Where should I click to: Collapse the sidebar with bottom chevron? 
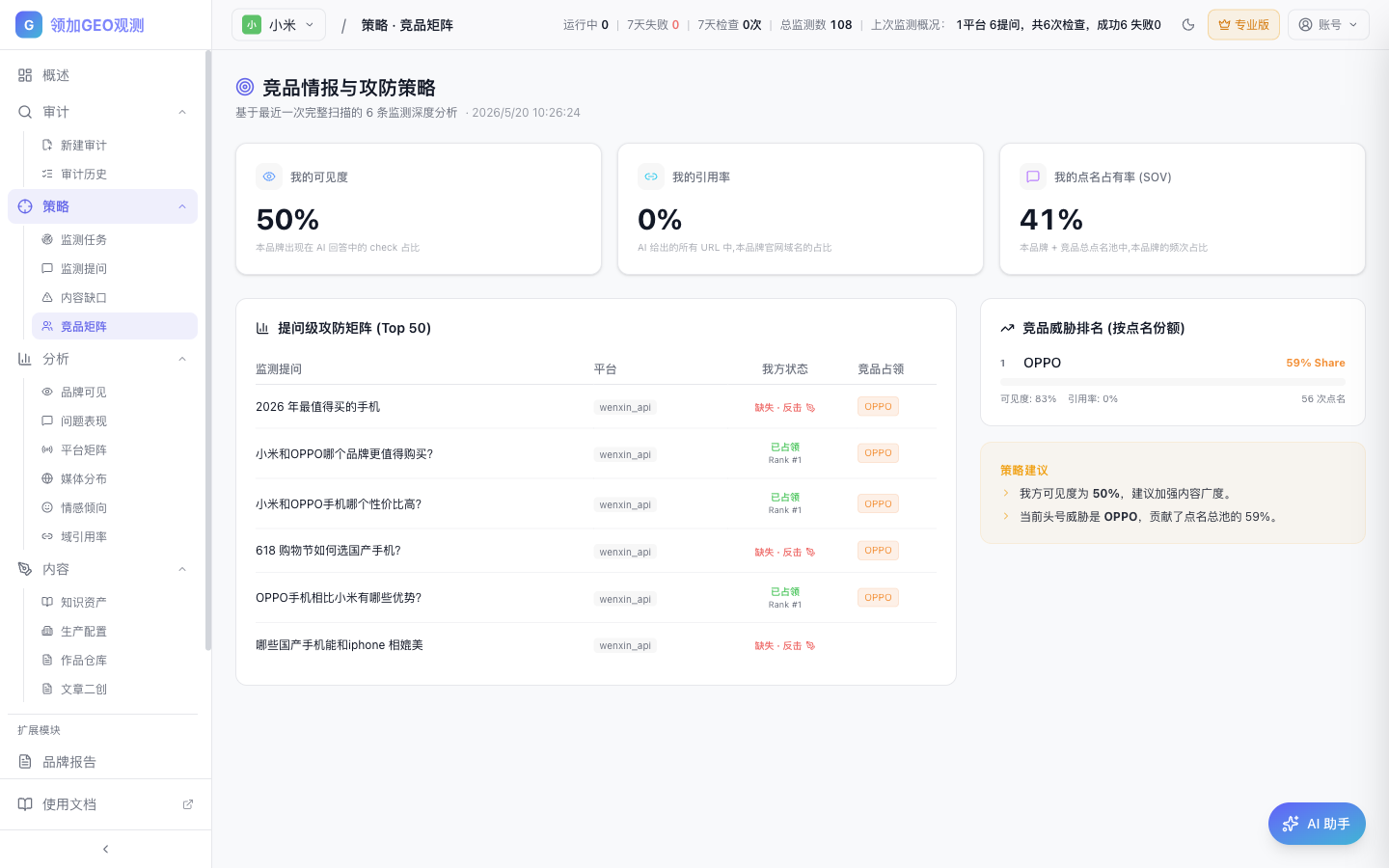tap(106, 849)
